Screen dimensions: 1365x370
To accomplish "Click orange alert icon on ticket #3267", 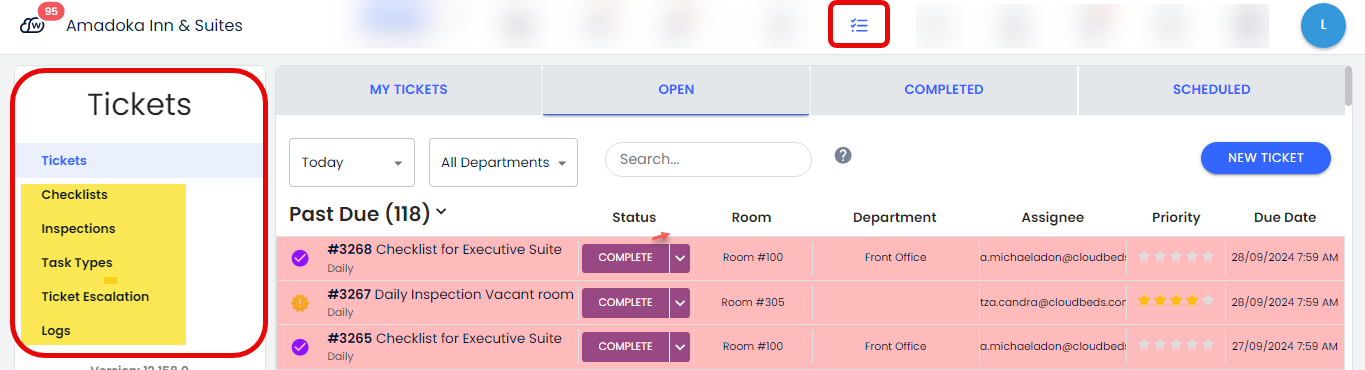I will (x=300, y=303).
